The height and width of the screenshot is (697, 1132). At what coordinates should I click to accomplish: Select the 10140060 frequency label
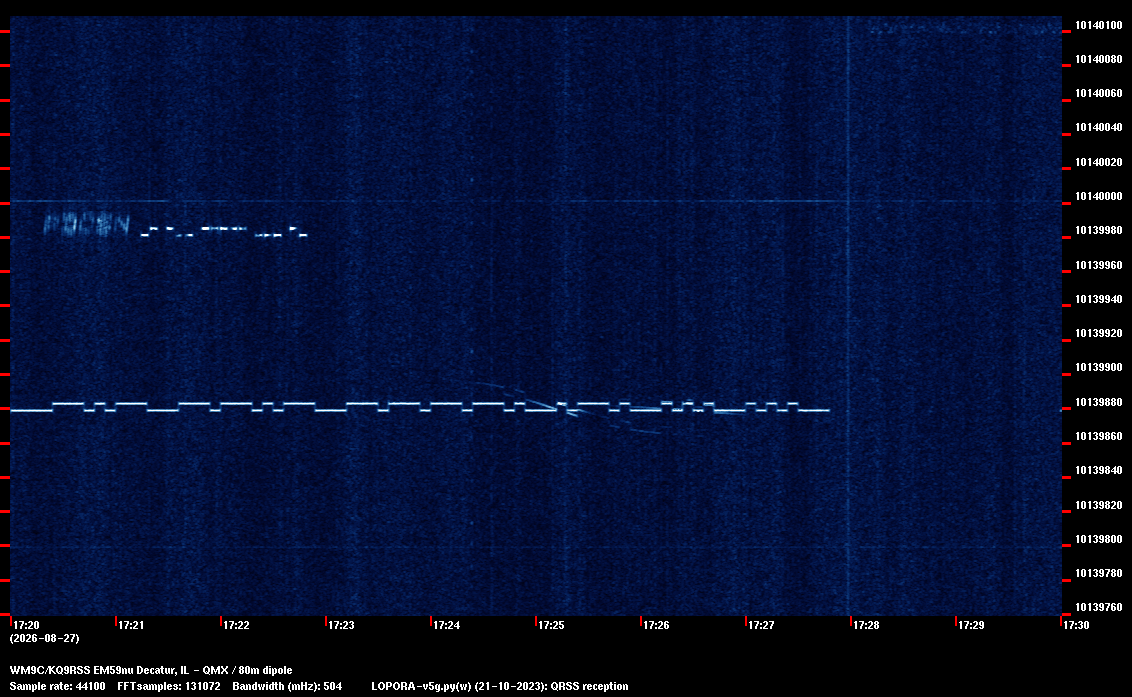(x=1098, y=93)
